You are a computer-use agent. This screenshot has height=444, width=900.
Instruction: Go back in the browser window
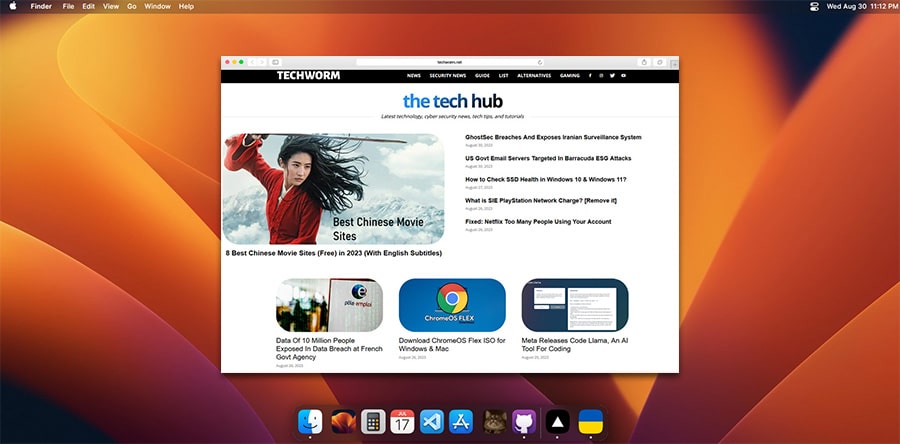[252, 62]
